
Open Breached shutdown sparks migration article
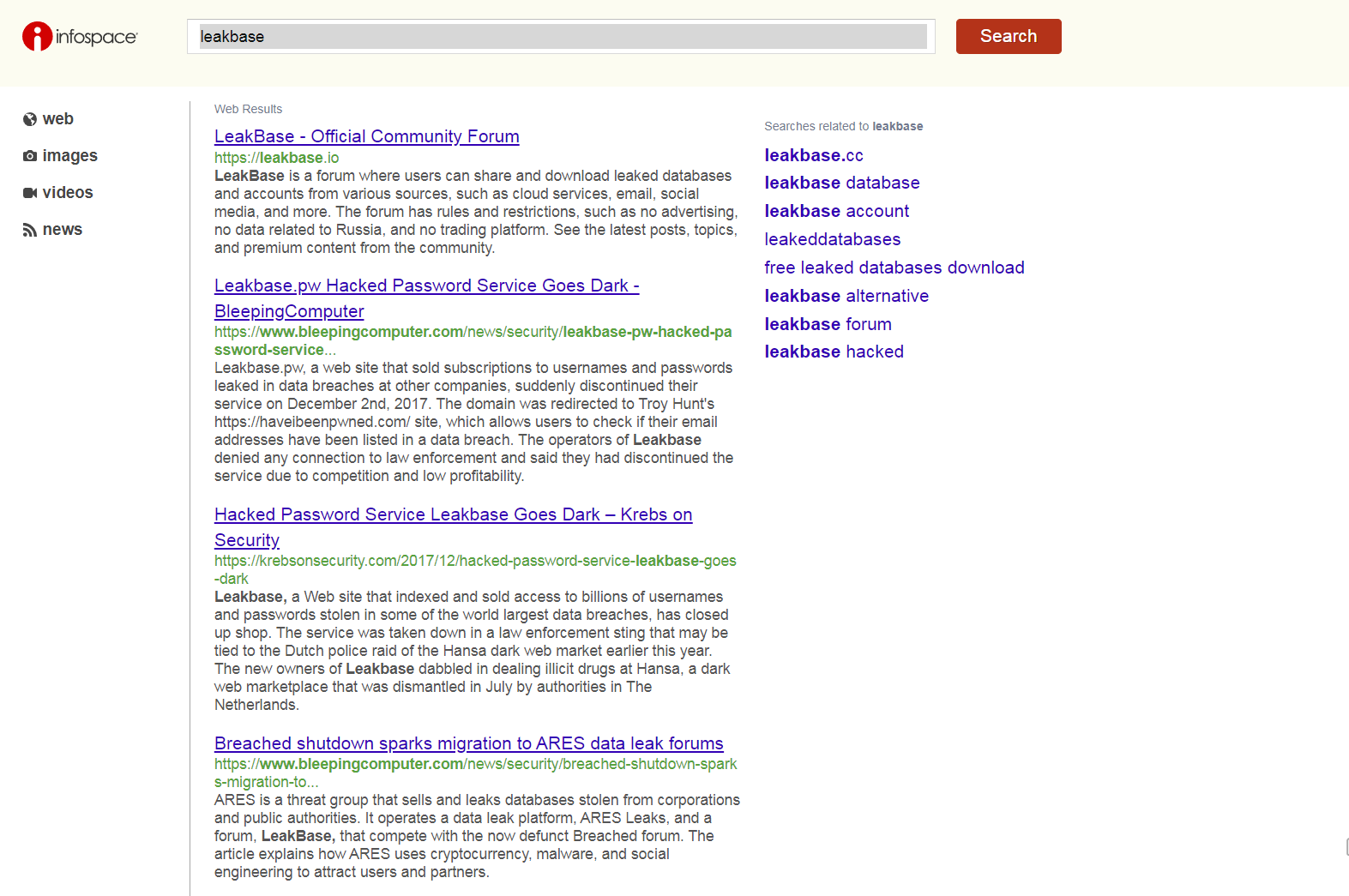(x=468, y=743)
